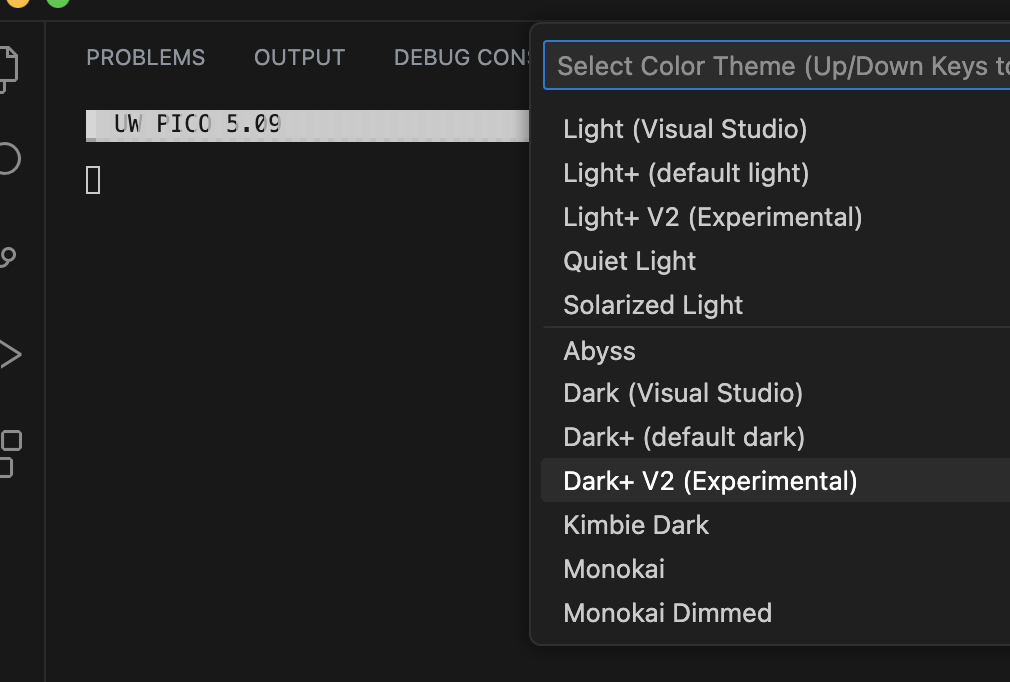Screen dimensions: 1010x682
Task: Select the Abyss theme
Action: point(600,350)
